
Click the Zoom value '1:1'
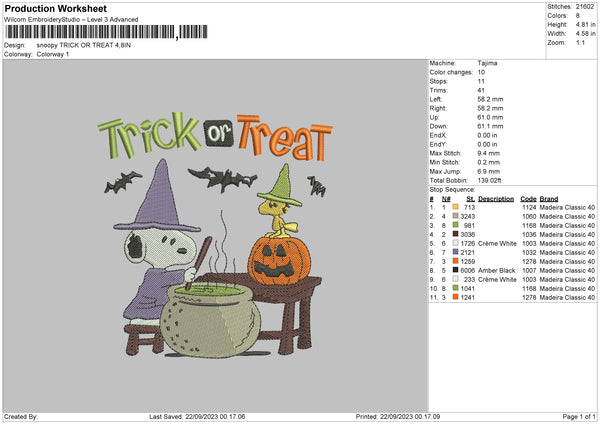580,43
